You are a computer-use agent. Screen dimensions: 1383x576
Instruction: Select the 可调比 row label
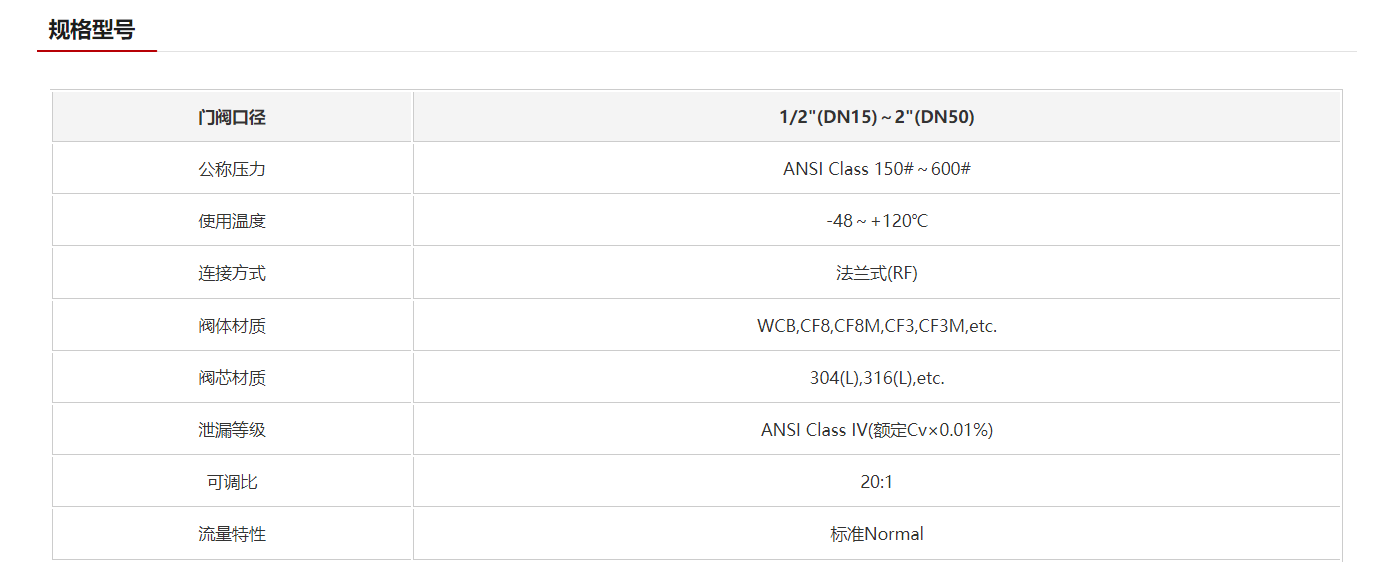(232, 482)
